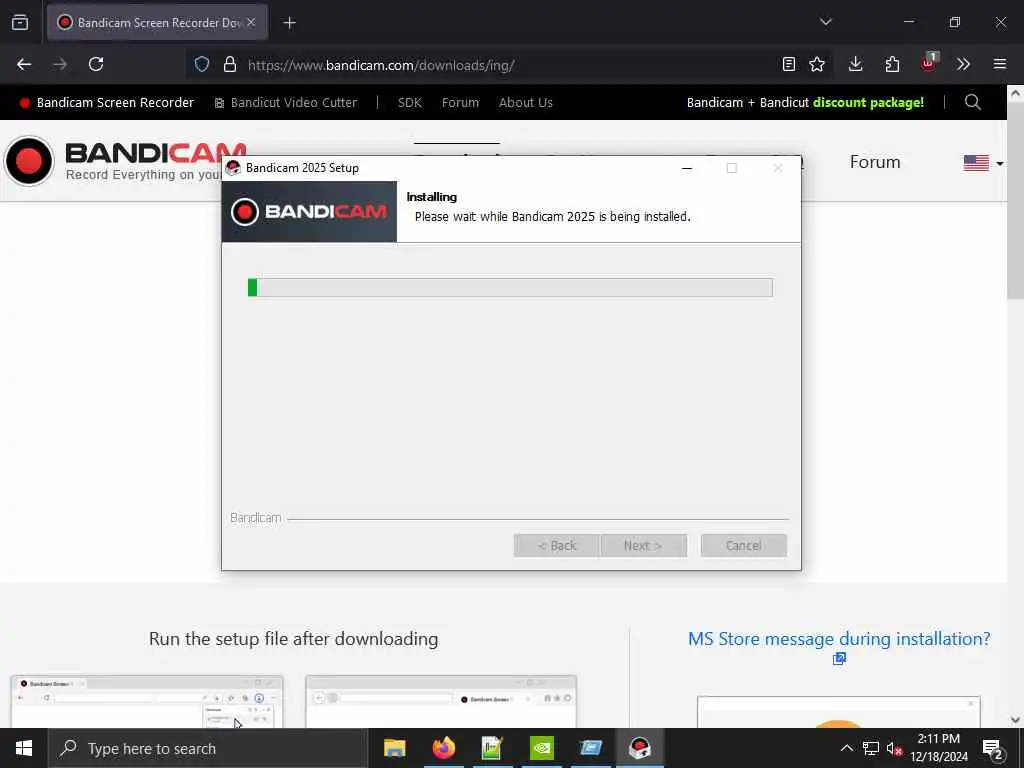Open the About Us menu item
Image resolution: width=1024 pixels, height=768 pixels.
click(x=526, y=103)
